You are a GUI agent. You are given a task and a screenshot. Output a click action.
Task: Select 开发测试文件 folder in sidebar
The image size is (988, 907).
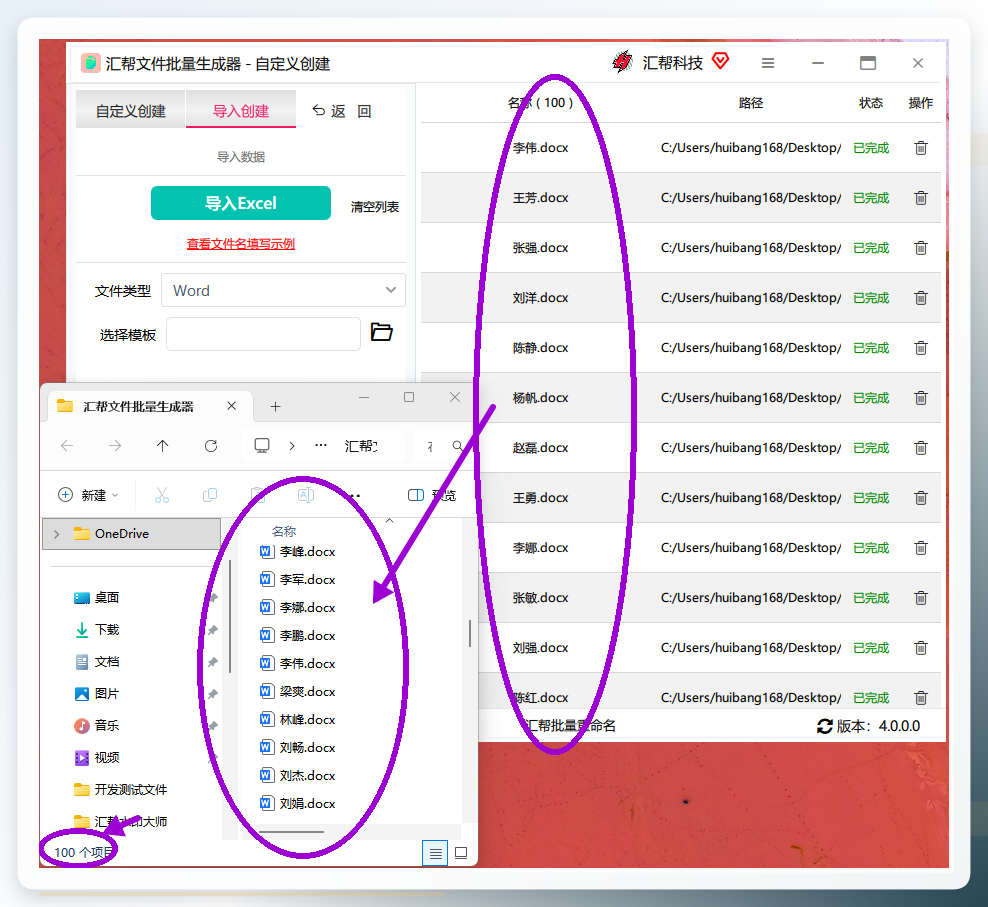[121, 790]
